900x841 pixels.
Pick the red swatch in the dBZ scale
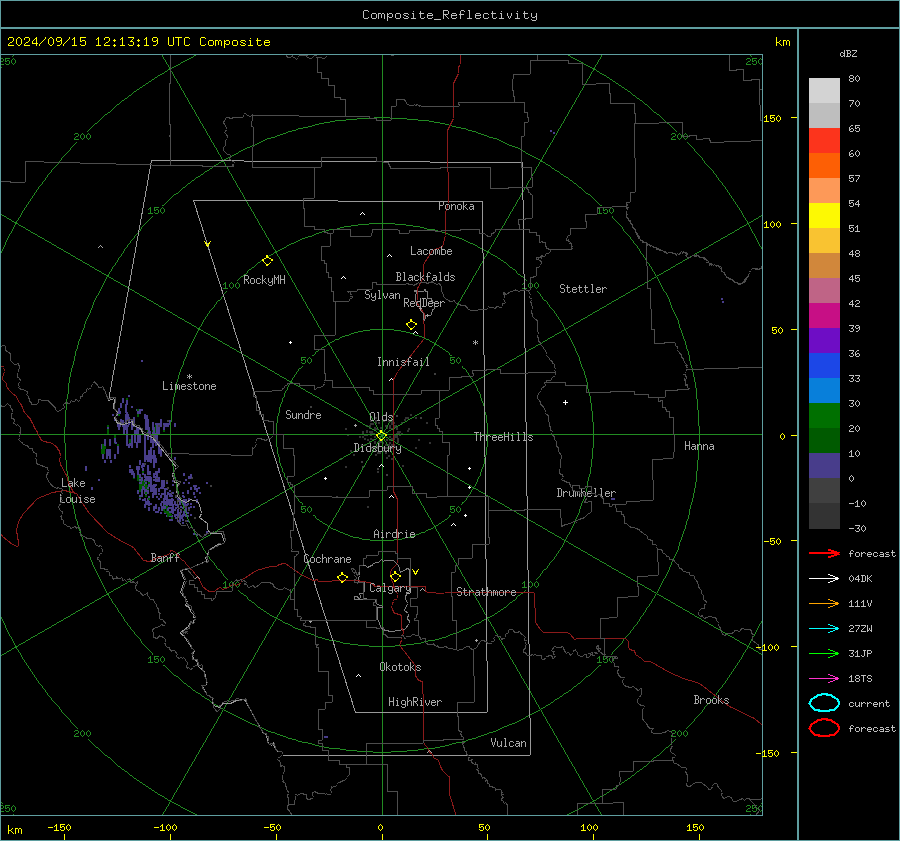(824, 140)
